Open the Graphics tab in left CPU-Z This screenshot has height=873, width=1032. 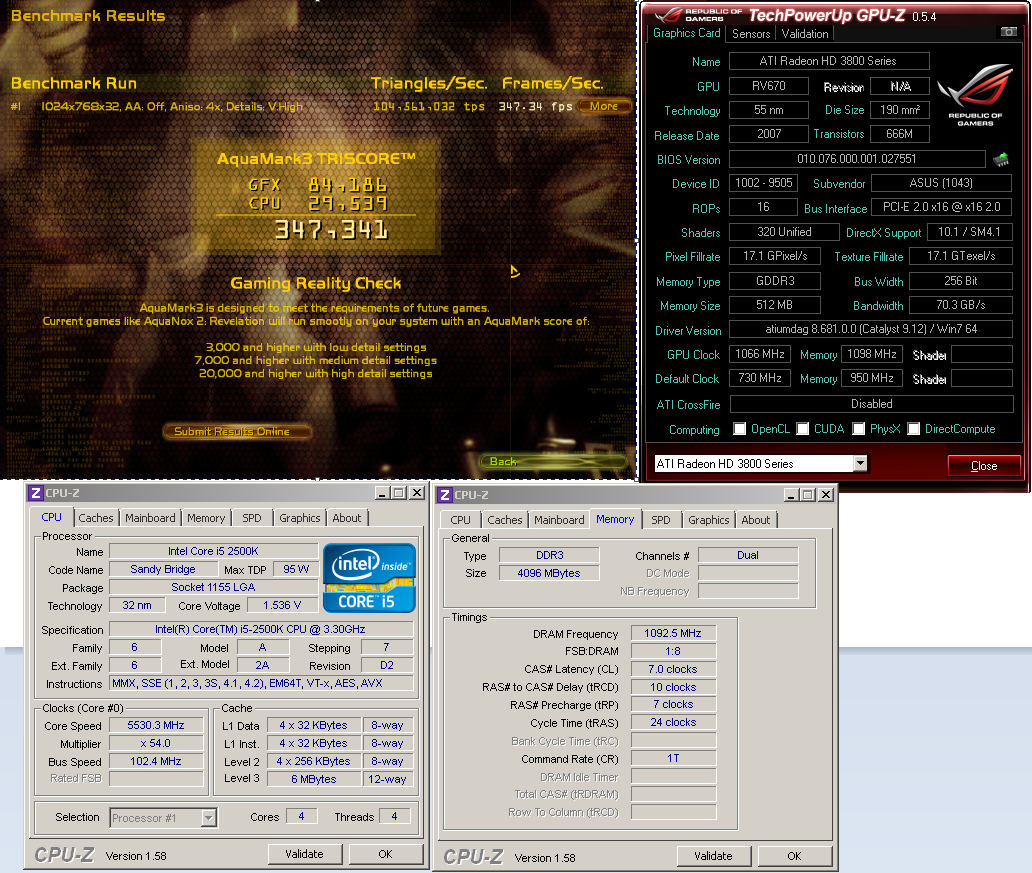tap(299, 518)
